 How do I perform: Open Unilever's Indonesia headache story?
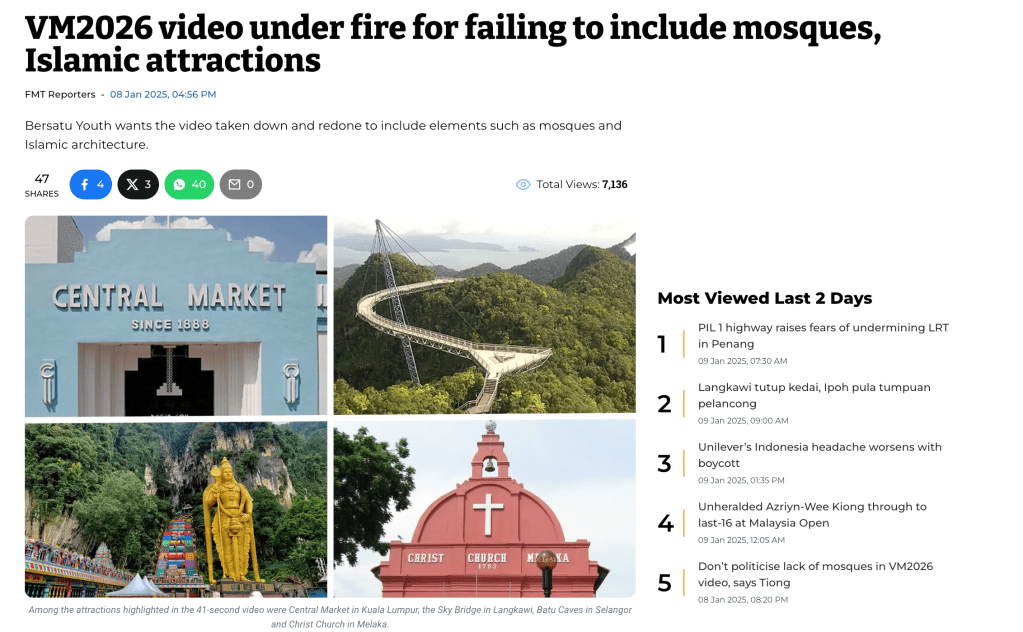(820, 455)
